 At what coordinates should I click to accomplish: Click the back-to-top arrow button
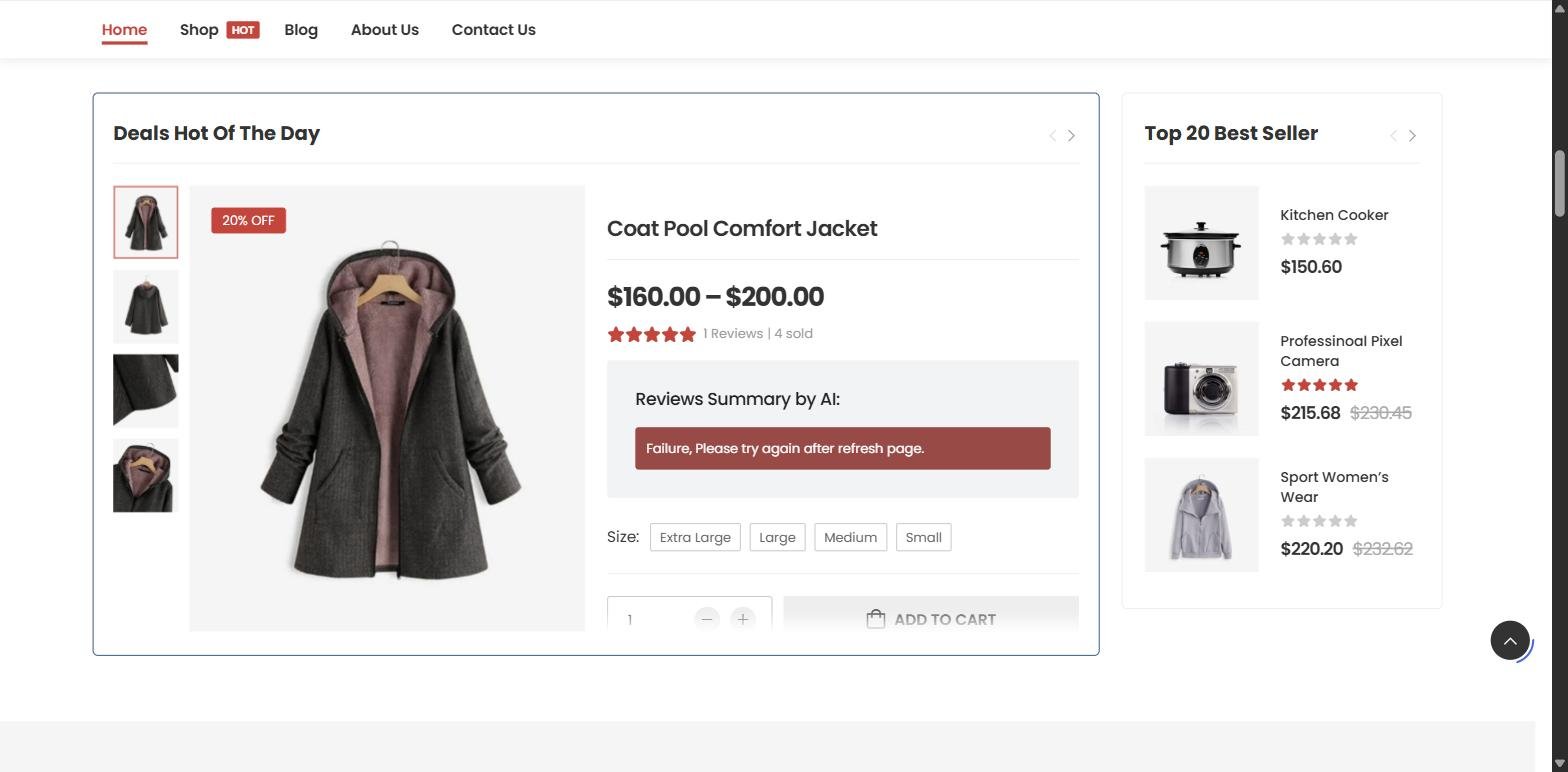[1510, 640]
